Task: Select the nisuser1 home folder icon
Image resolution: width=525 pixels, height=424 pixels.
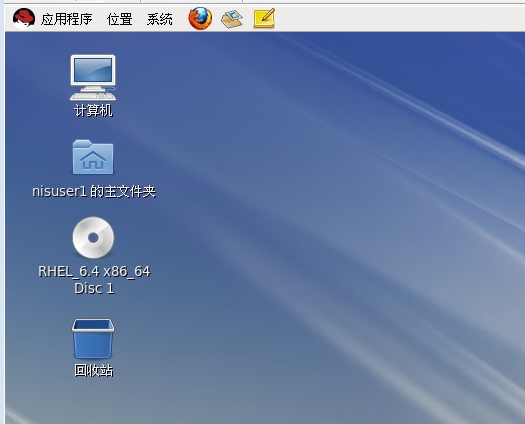Action: 93,157
